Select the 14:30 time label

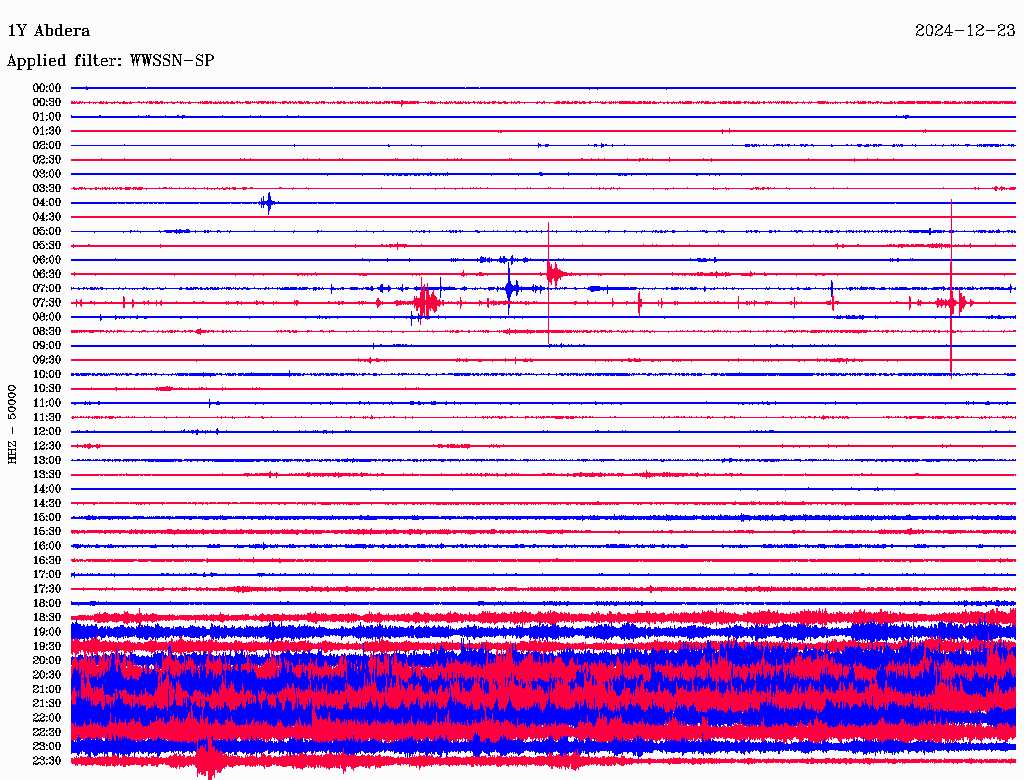coord(47,504)
